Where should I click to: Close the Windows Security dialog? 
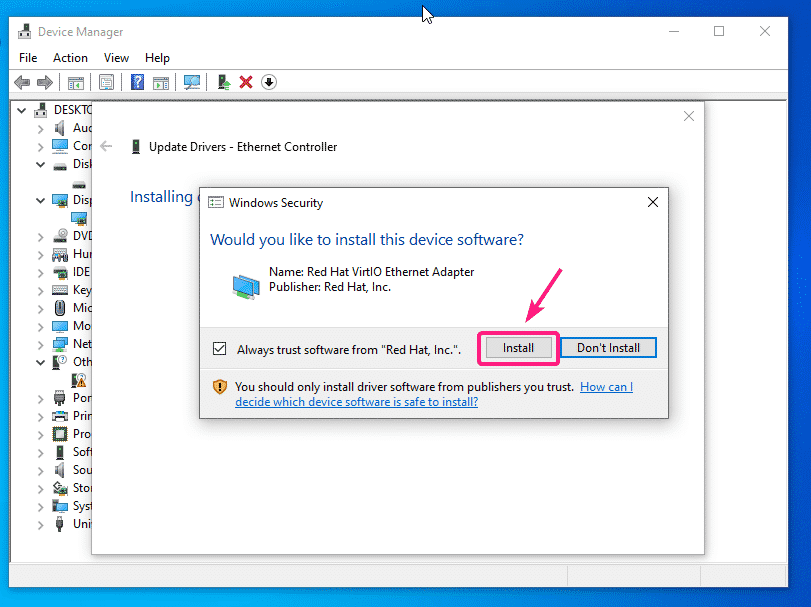point(653,202)
